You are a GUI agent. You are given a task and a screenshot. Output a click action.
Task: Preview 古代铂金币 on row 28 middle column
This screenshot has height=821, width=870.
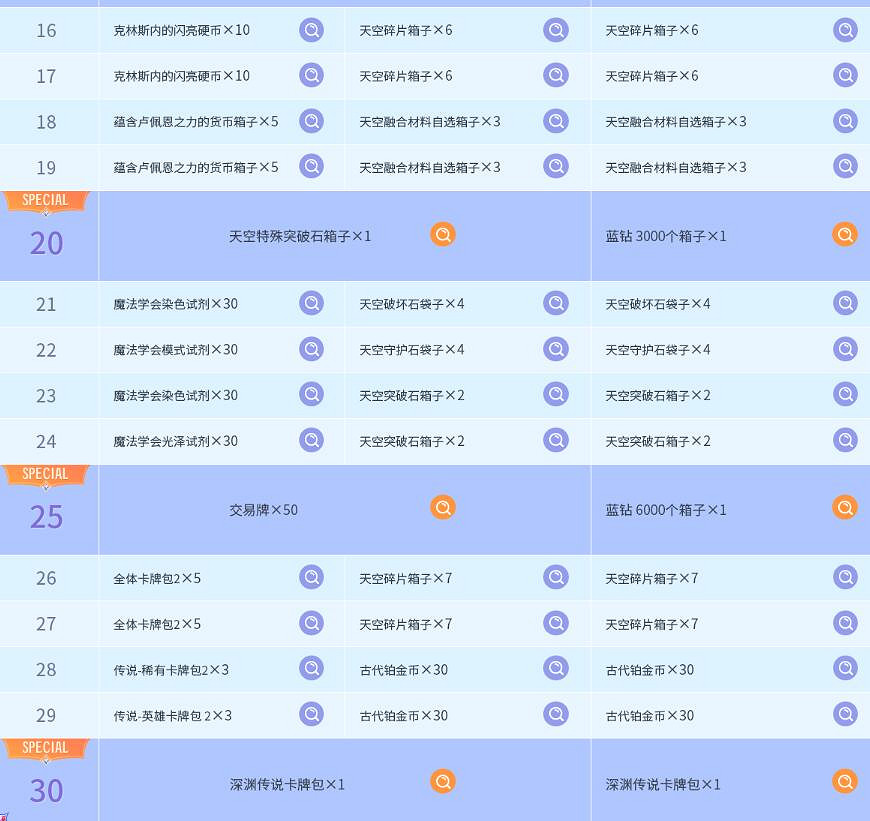tap(556, 669)
